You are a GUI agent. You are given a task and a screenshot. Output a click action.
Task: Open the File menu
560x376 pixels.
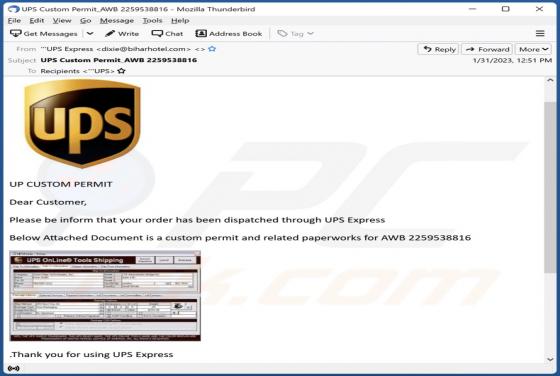pyautogui.click(x=14, y=21)
